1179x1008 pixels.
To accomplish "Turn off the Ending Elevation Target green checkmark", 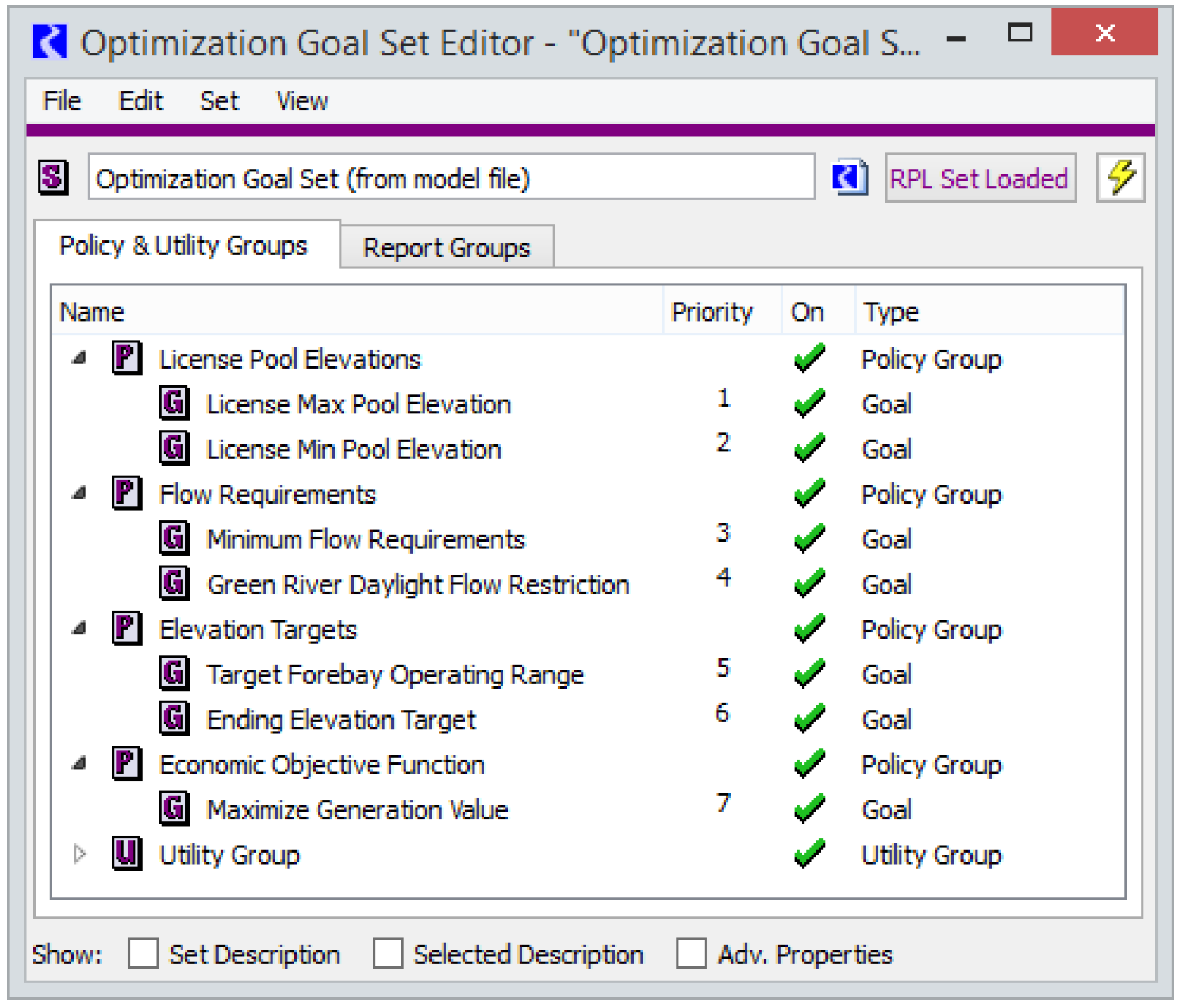I will tap(810, 718).
